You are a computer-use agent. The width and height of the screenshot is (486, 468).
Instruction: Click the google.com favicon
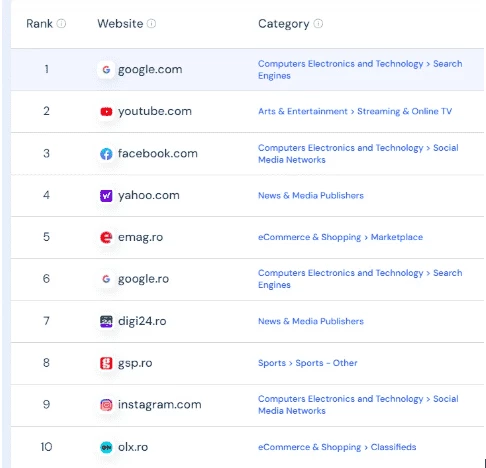click(106, 69)
